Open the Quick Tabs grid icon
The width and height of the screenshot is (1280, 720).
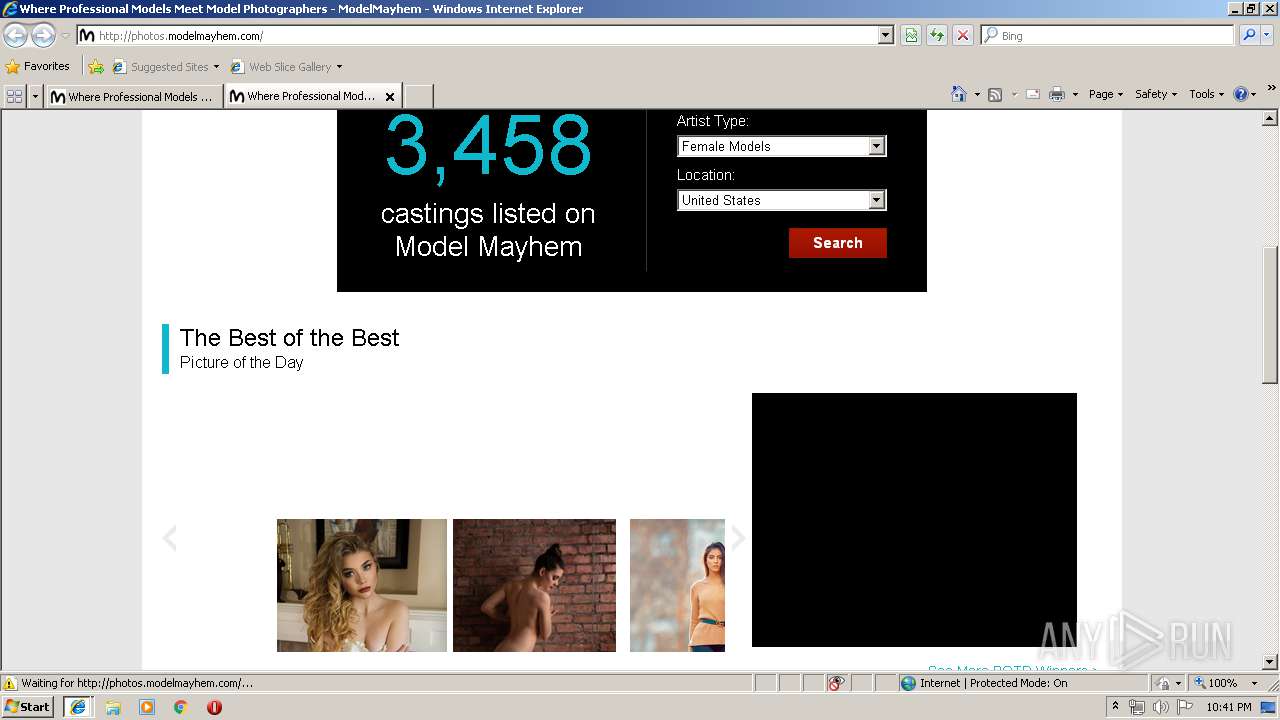(14, 96)
